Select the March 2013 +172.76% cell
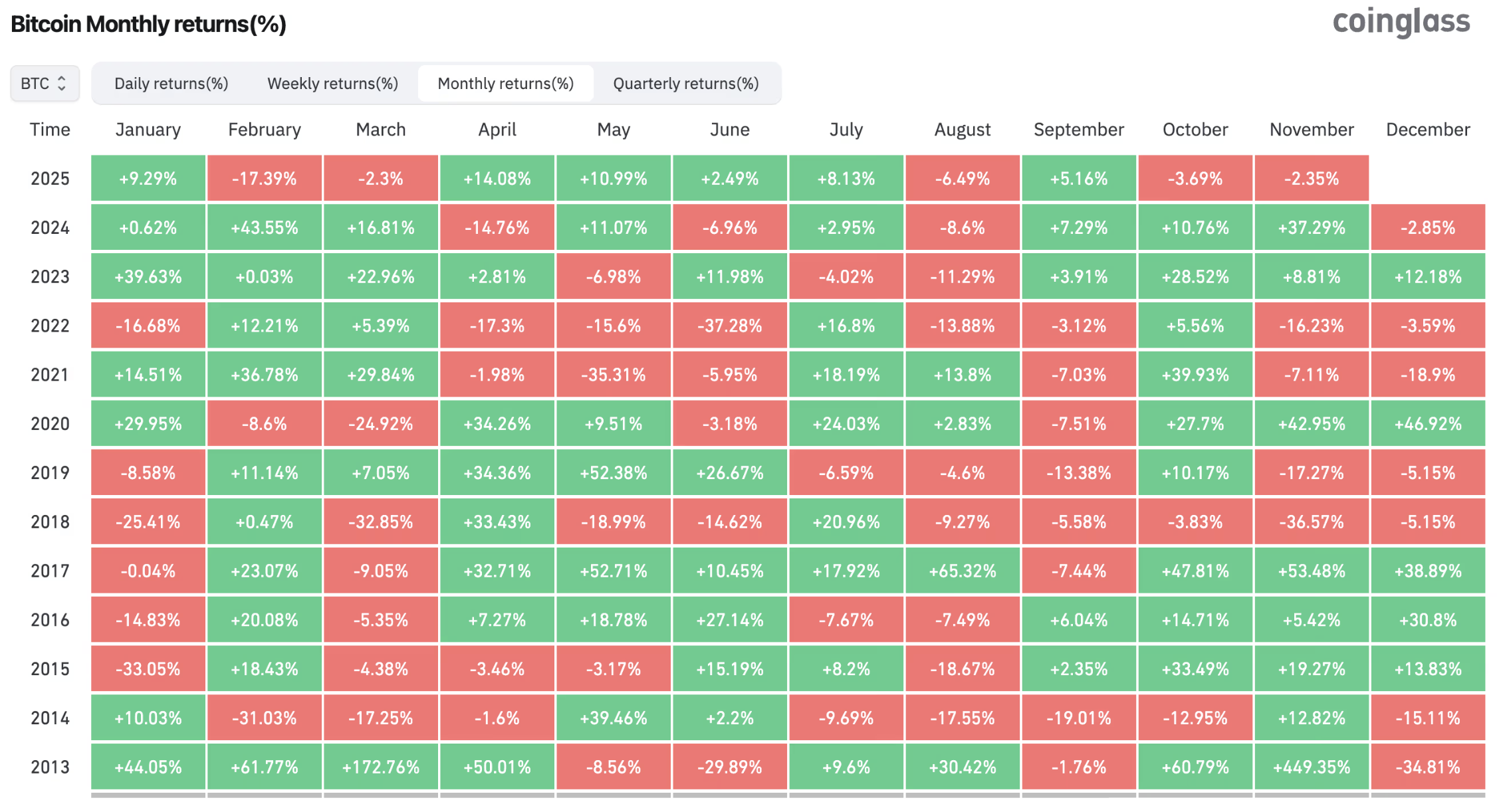1501x812 pixels. coord(380,767)
